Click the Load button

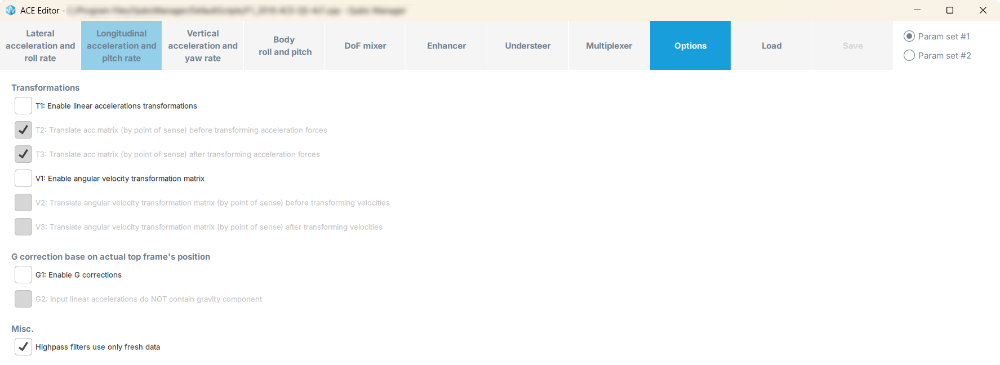pos(772,45)
